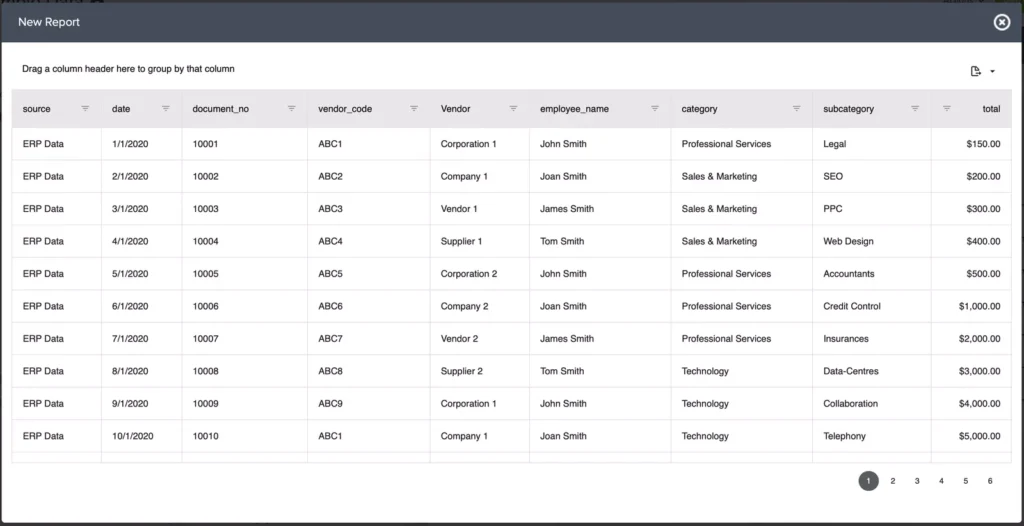Expand the export options dropdown arrow

(x=992, y=71)
